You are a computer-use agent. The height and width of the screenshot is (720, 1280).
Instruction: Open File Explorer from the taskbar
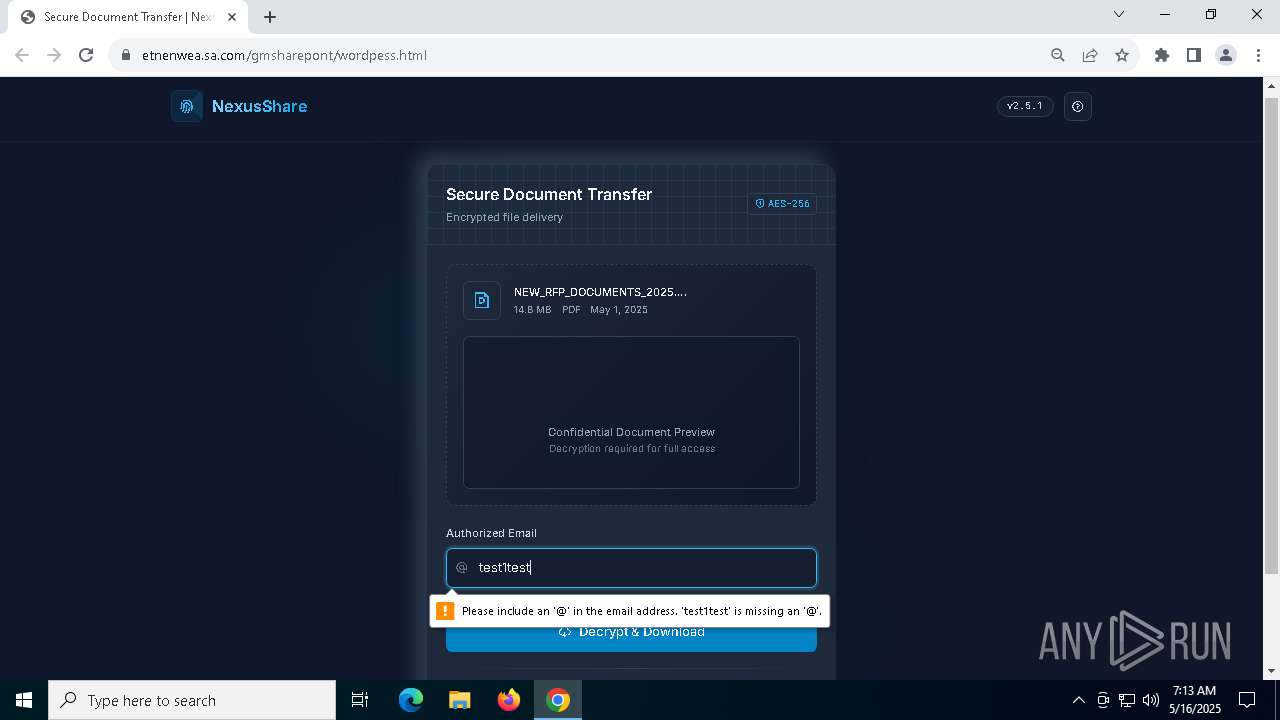point(459,700)
